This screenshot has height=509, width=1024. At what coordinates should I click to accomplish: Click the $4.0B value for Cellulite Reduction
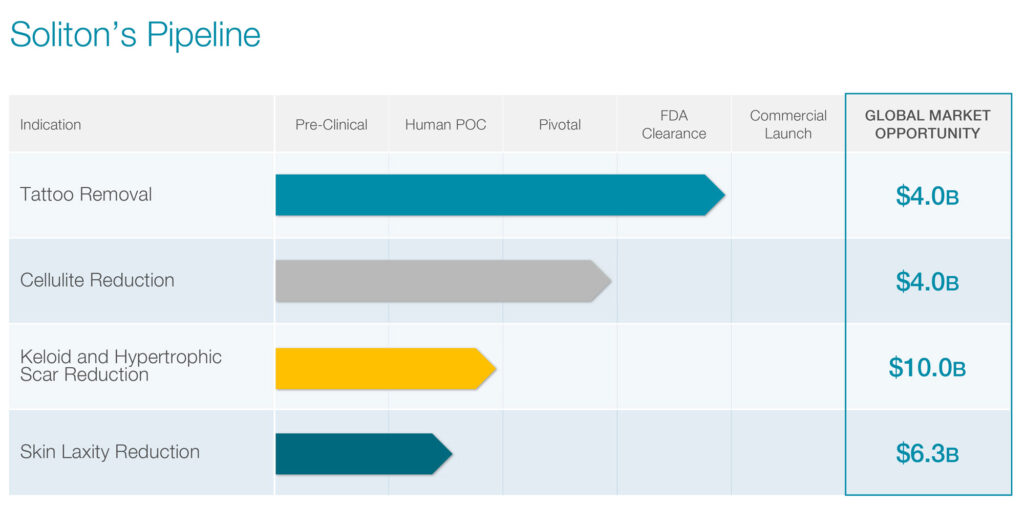[927, 282]
